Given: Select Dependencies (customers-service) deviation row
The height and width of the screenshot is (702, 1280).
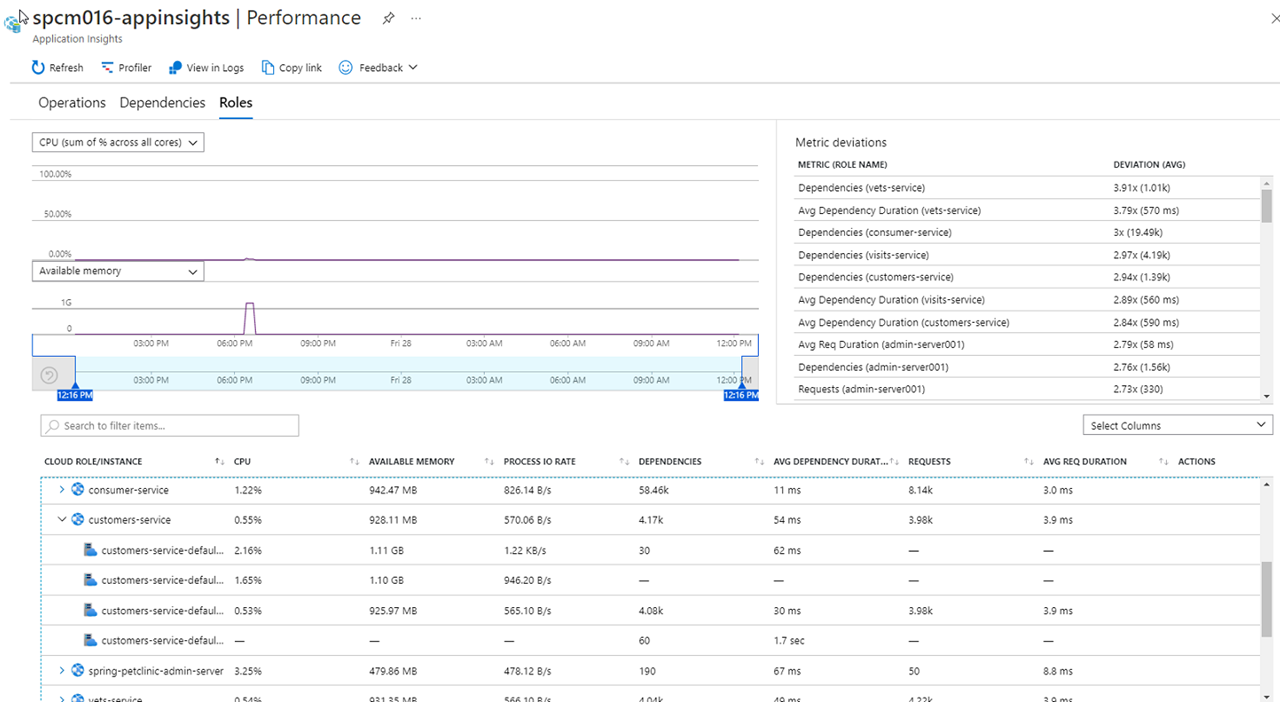Looking at the screenshot, I should [x=1028, y=277].
